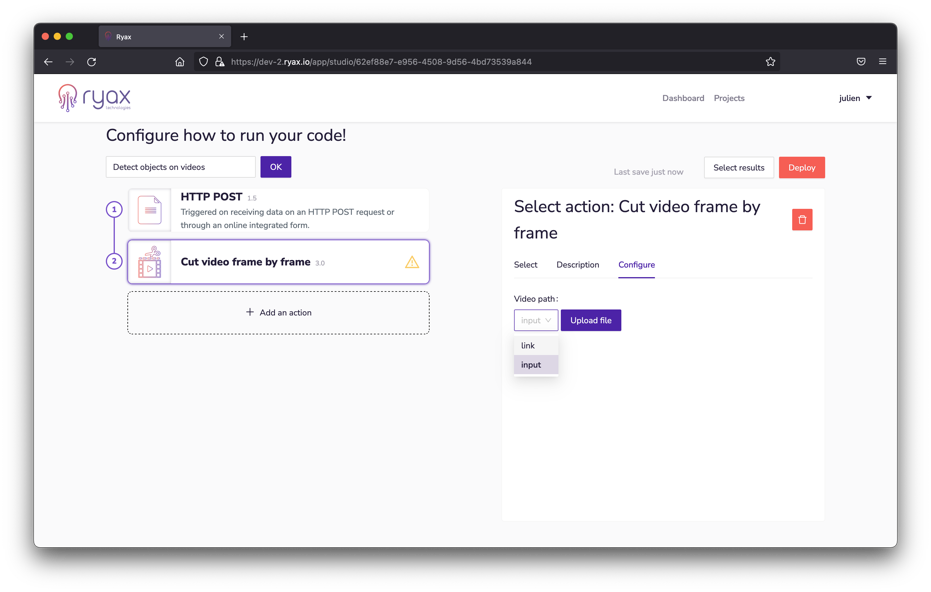Click the Upload file button
This screenshot has width=931, height=592.
(590, 320)
